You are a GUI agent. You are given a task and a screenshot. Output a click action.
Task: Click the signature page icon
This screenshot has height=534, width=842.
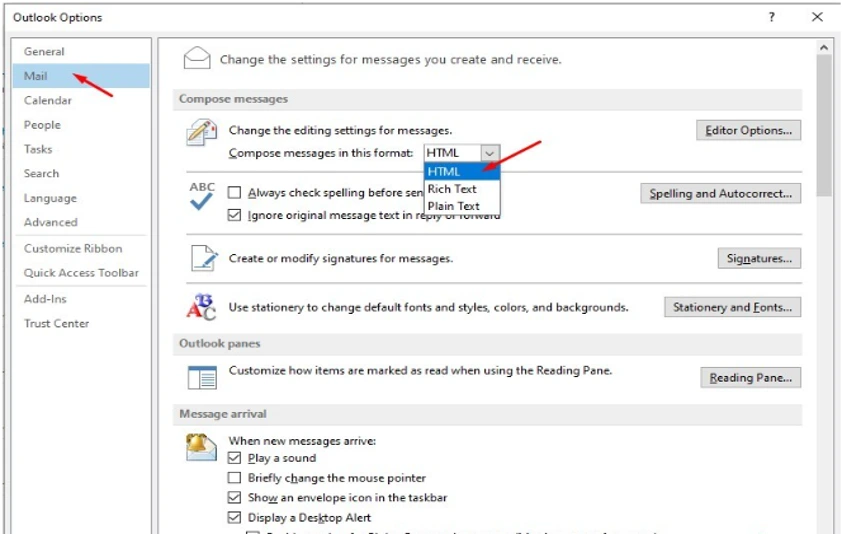point(204,258)
